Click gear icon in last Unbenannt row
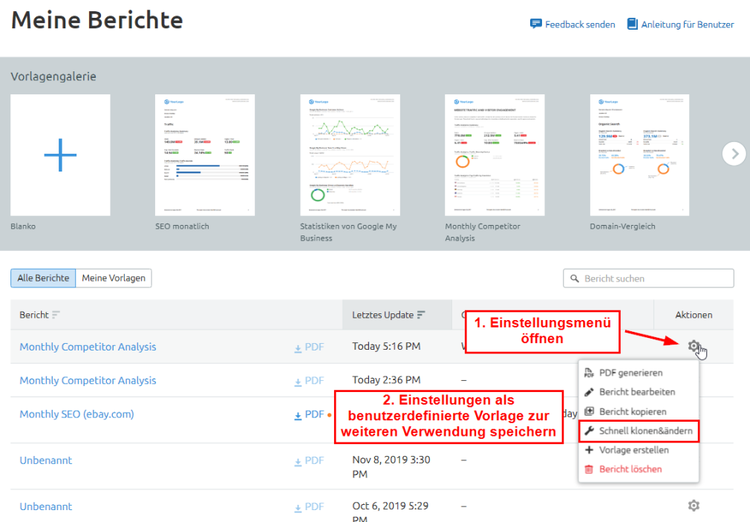Screen dimensions: 750x522 [694, 505]
